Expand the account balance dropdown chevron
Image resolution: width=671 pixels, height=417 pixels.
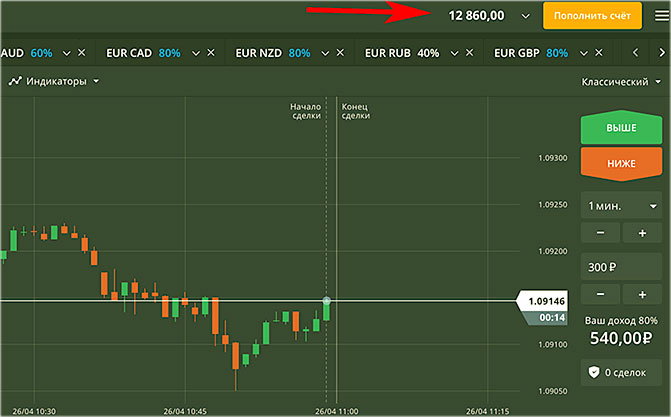(x=526, y=16)
